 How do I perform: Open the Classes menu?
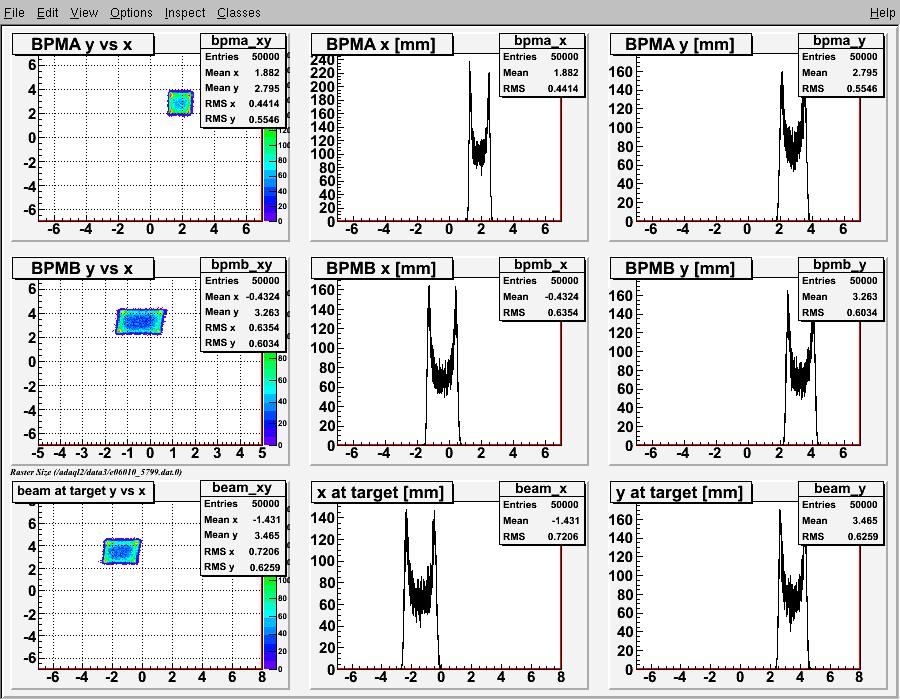pyautogui.click(x=239, y=13)
